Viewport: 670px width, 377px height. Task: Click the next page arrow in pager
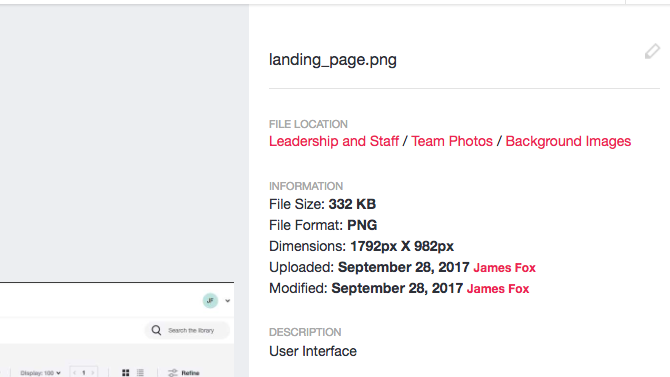click(x=93, y=373)
